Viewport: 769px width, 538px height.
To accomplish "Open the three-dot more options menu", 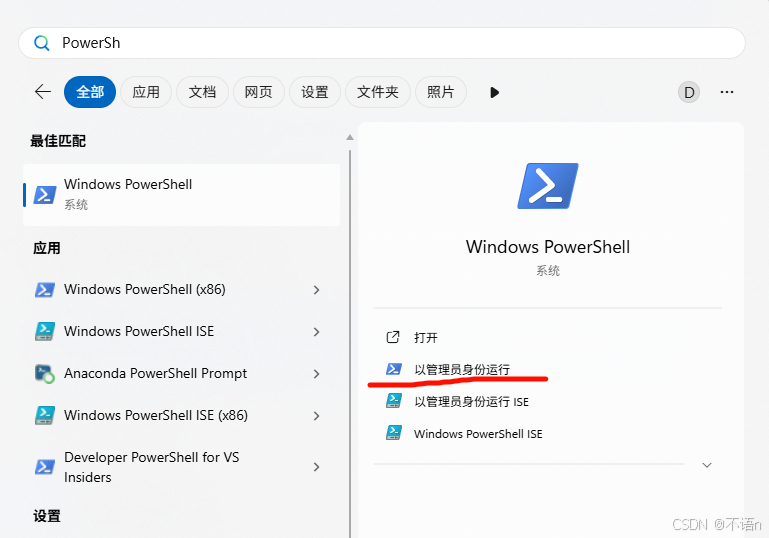I will [727, 92].
